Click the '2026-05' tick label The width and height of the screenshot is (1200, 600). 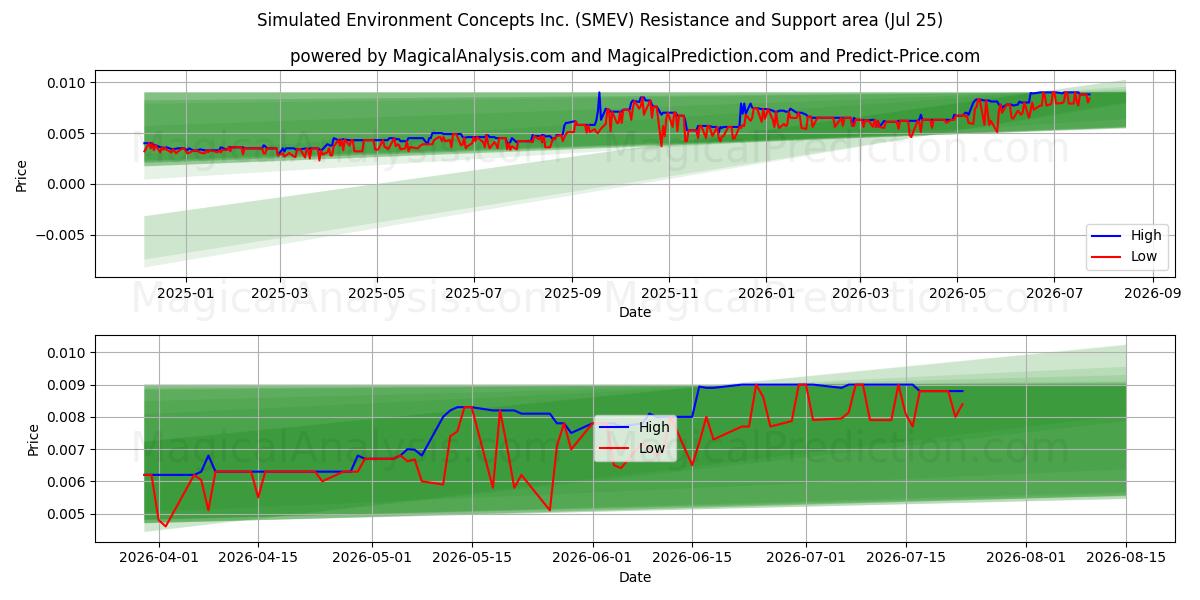tap(957, 293)
